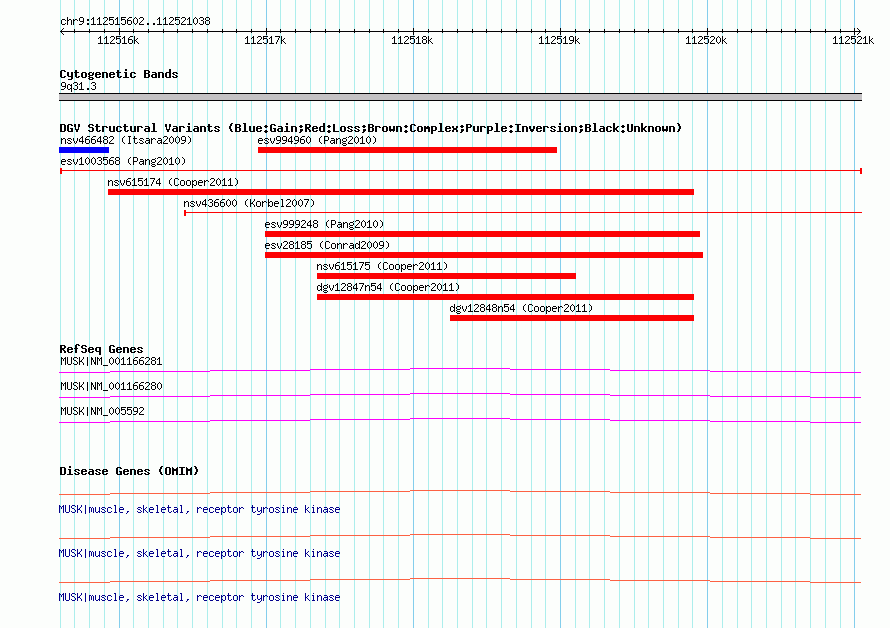Select the esv999248 (Pang2010) label
890x628 pixels.
click(x=324, y=224)
